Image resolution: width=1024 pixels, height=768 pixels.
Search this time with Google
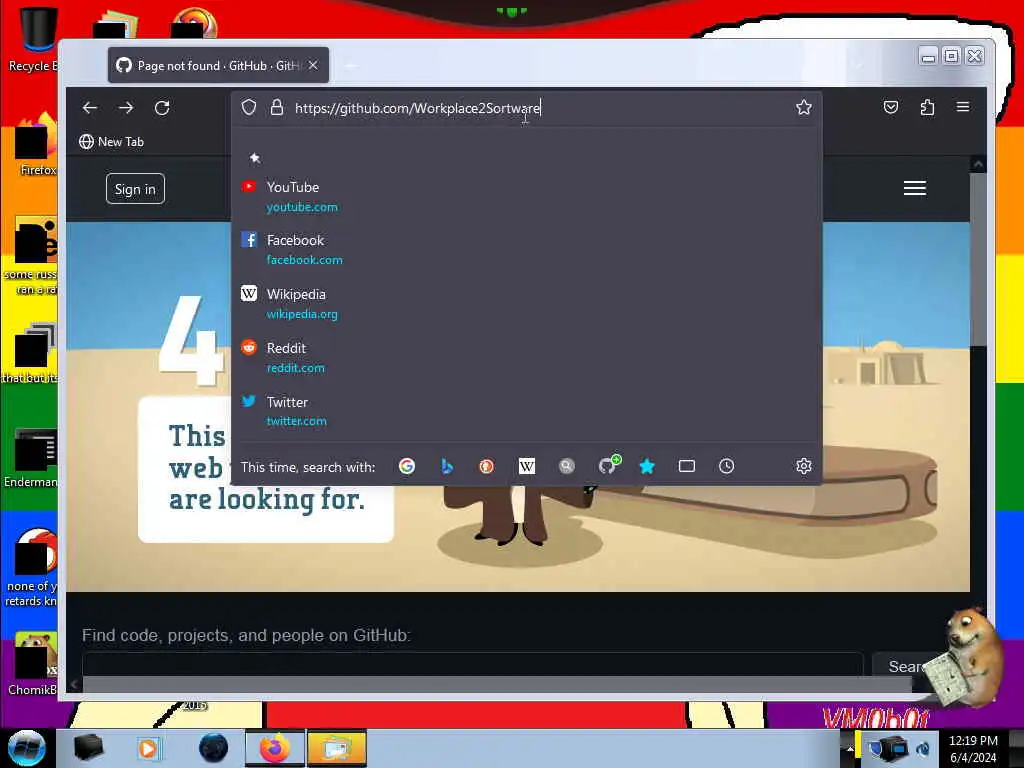[x=407, y=466]
